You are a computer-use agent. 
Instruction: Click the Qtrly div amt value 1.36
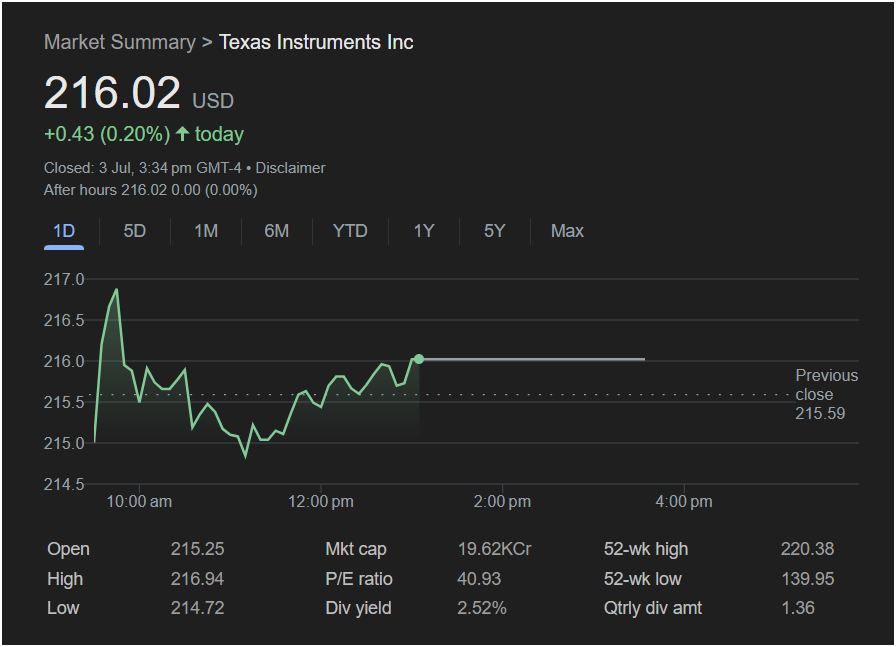click(798, 608)
